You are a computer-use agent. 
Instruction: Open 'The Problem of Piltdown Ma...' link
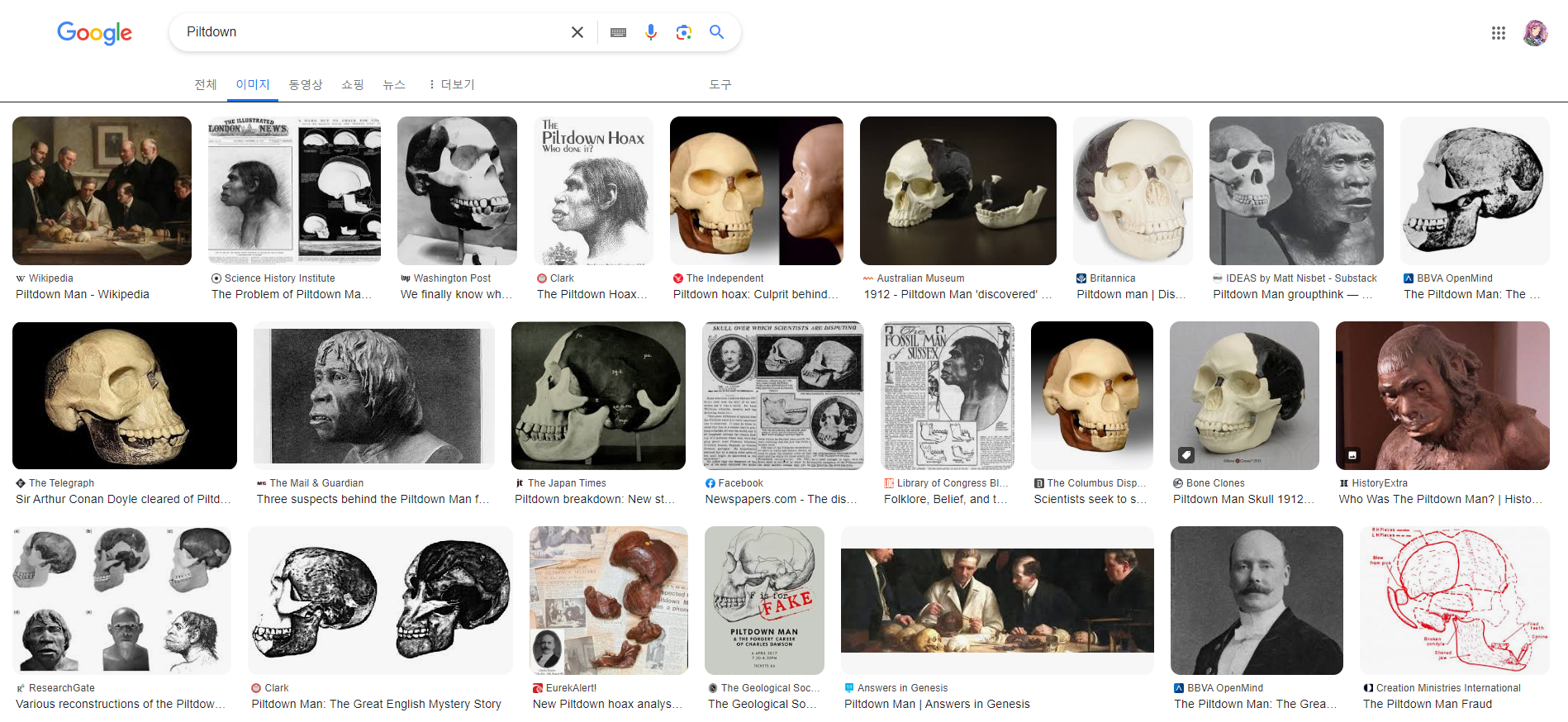[292, 294]
